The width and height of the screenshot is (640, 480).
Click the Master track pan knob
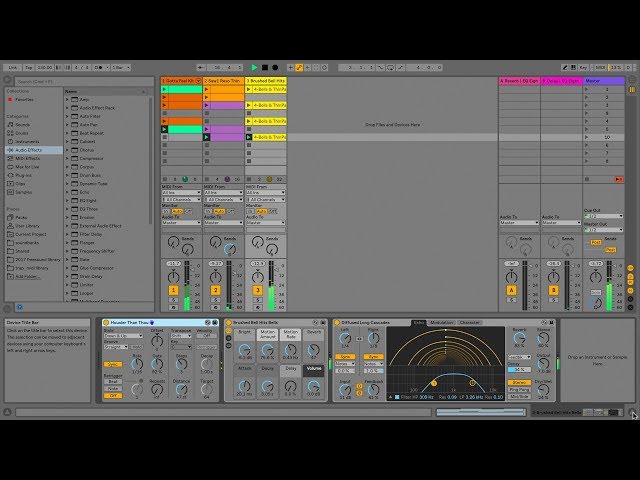click(596, 277)
